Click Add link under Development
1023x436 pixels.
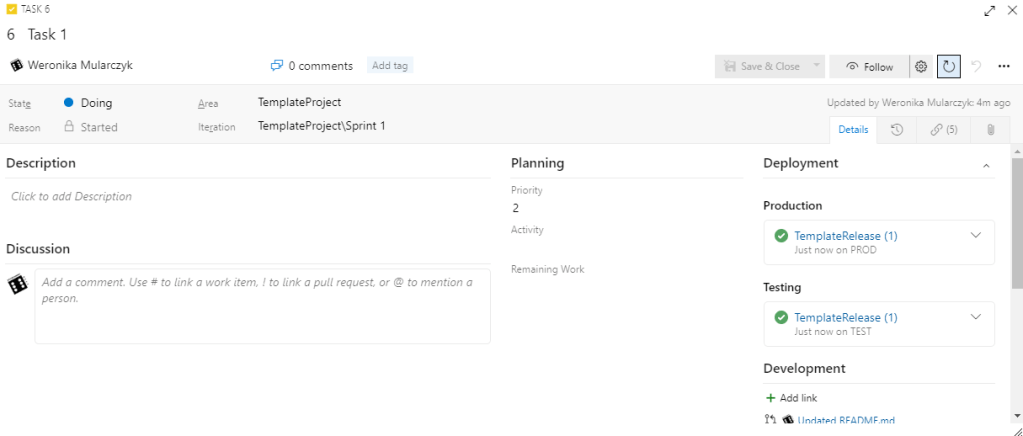pyautogui.click(x=791, y=398)
